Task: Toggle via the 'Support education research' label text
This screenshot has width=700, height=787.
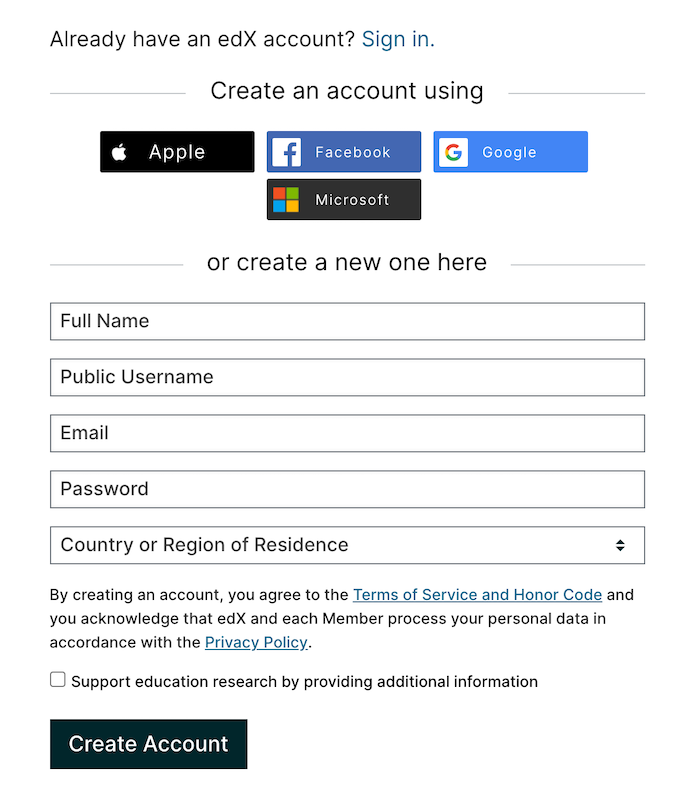Action: tap(304, 682)
